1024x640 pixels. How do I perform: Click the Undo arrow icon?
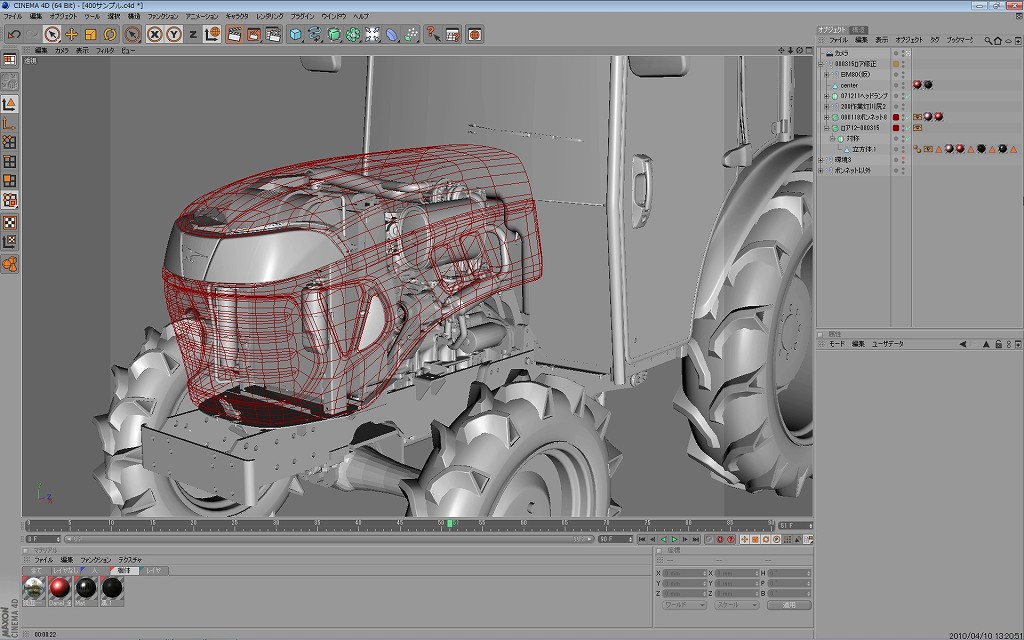pyautogui.click(x=14, y=34)
